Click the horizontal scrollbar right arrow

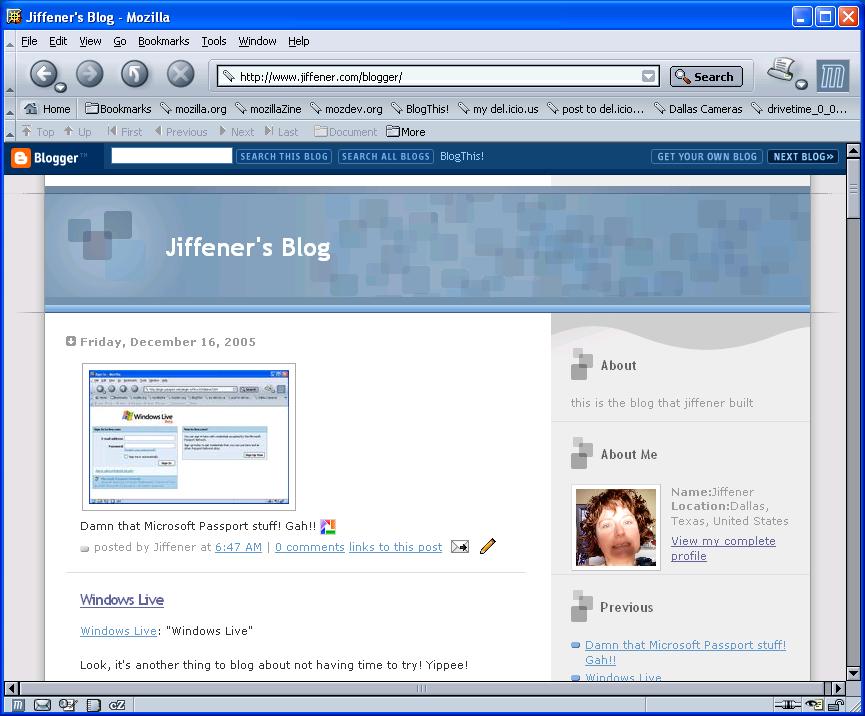839,688
